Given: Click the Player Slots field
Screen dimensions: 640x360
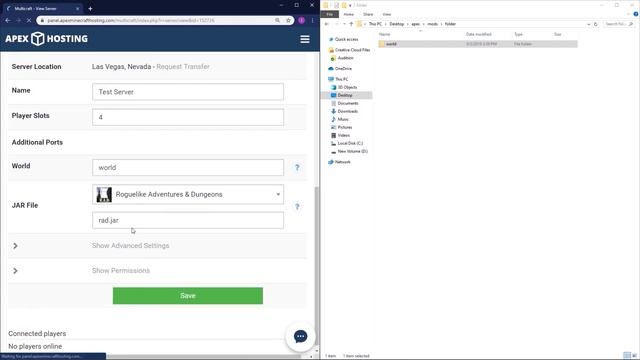Looking at the screenshot, I should 188,117.
